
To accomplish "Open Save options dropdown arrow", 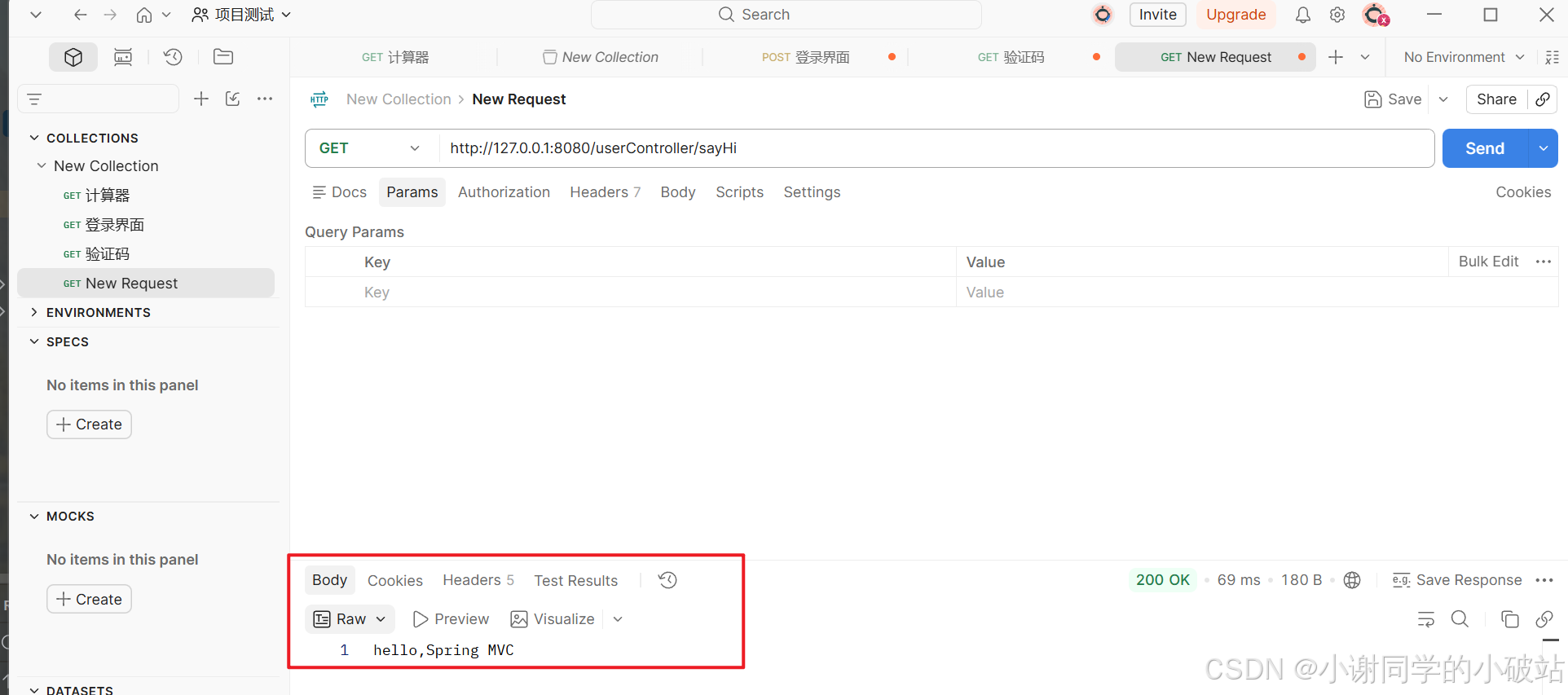I will [x=1443, y=99].
